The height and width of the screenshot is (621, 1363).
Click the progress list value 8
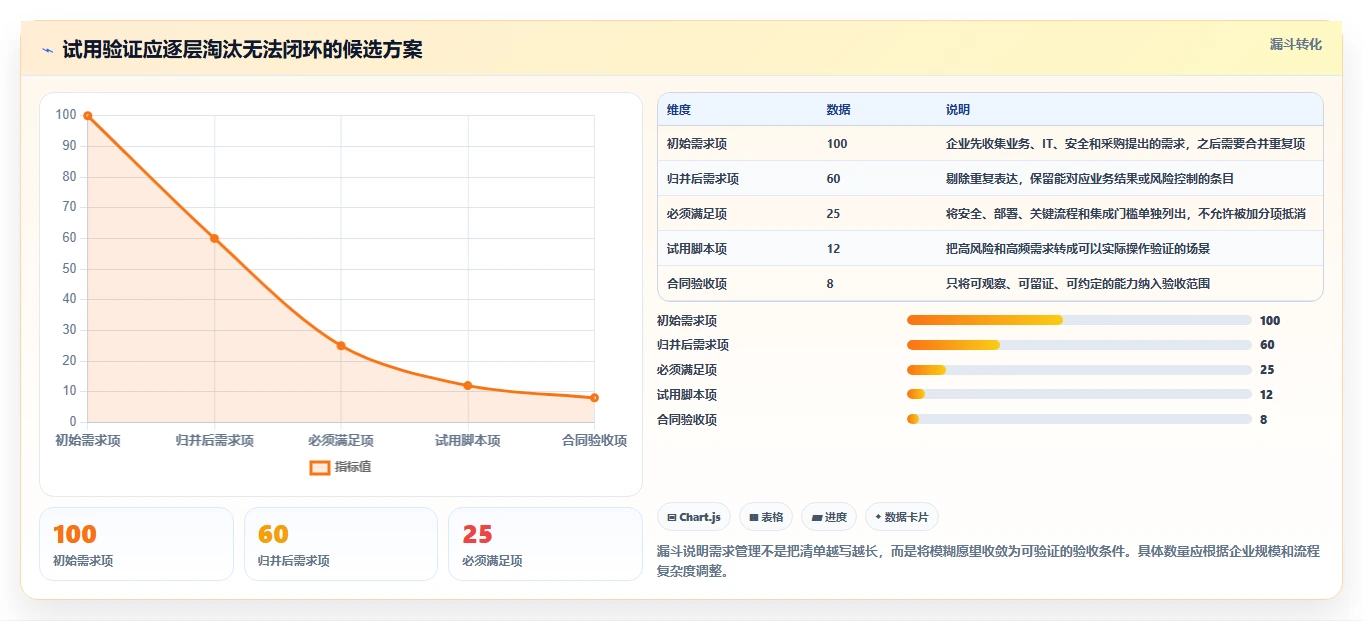tap(1263, 420)
